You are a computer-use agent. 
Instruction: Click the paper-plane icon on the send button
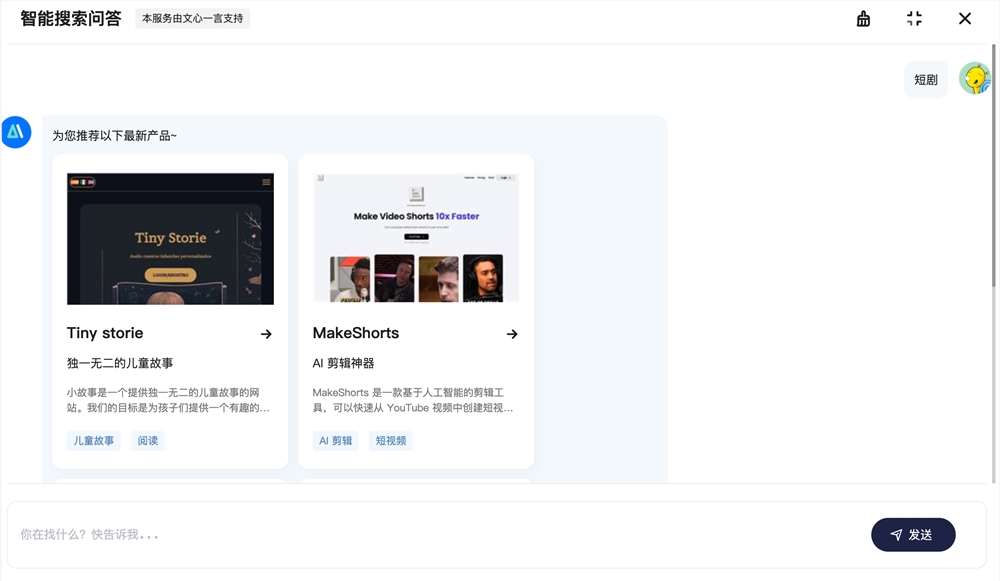(x=896, y=534)
